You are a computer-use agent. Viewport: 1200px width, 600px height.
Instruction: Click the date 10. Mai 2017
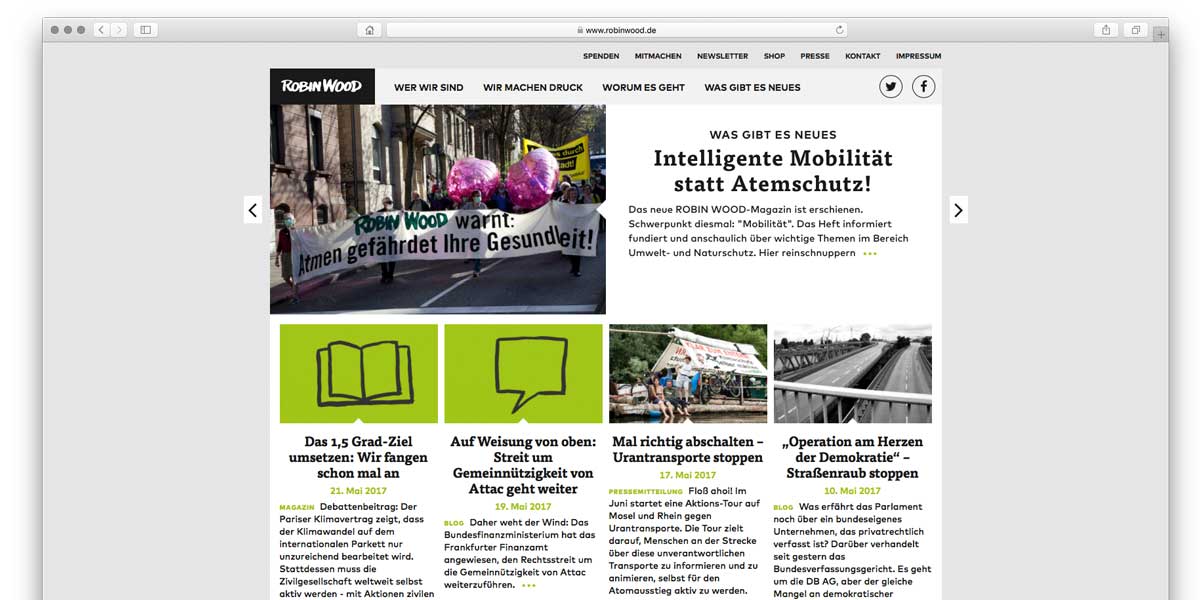pyautogui.click(x=853, y=491)
